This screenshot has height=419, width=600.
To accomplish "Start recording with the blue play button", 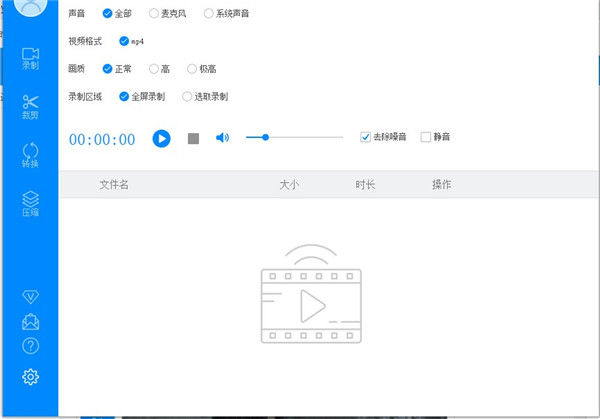I will coord(161,138).
